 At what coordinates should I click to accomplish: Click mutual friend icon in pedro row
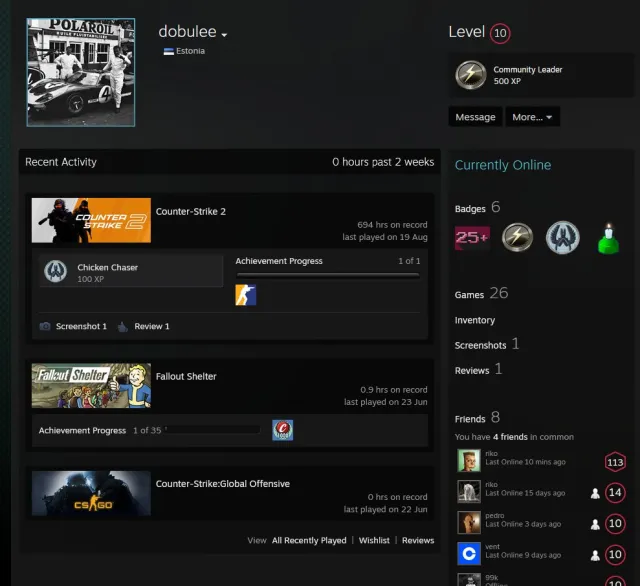[x=596, y=525]
